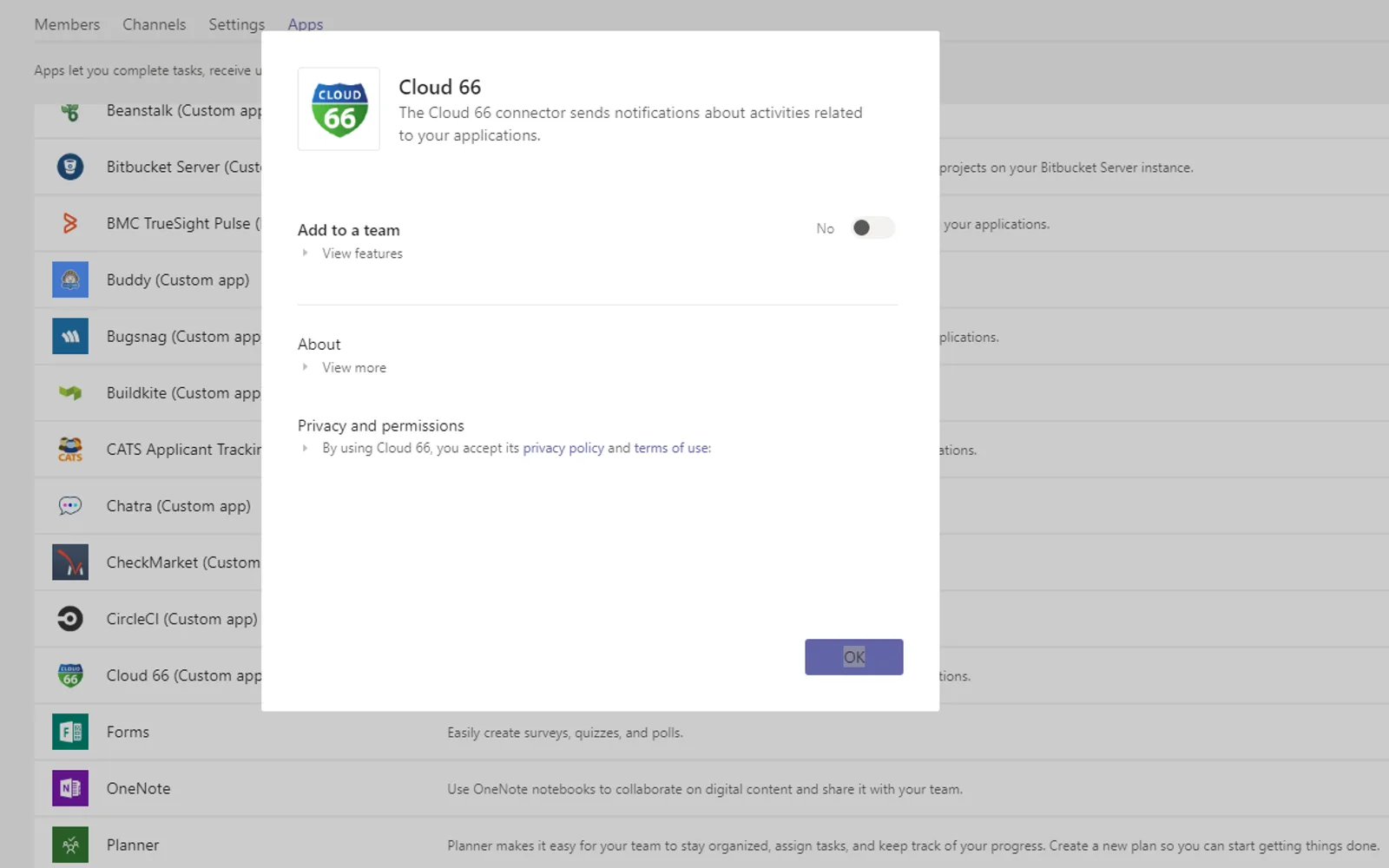1389x868 pixels.
Task: Click the Forms app name
Action: pos(128,732)
